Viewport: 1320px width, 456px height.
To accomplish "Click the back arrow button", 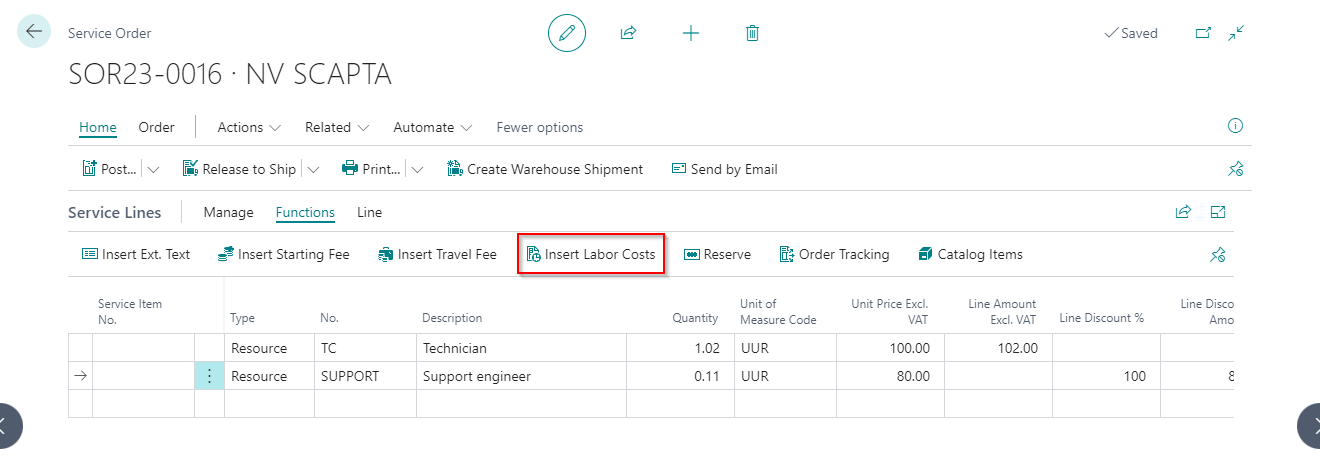I will tap(34, 32).
